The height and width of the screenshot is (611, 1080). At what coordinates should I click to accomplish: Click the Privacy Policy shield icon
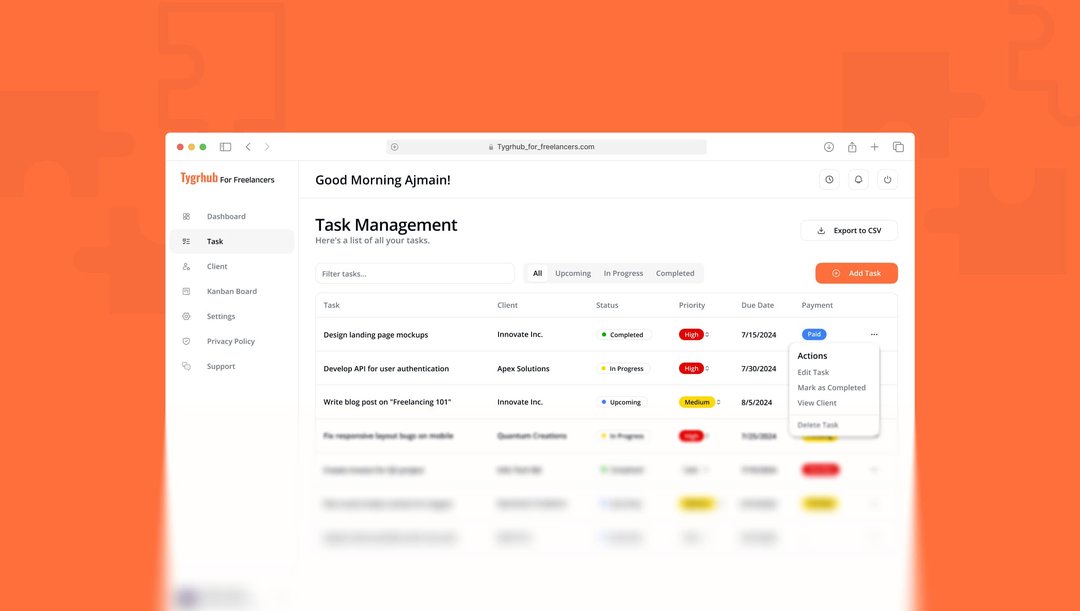pos(186,341)
